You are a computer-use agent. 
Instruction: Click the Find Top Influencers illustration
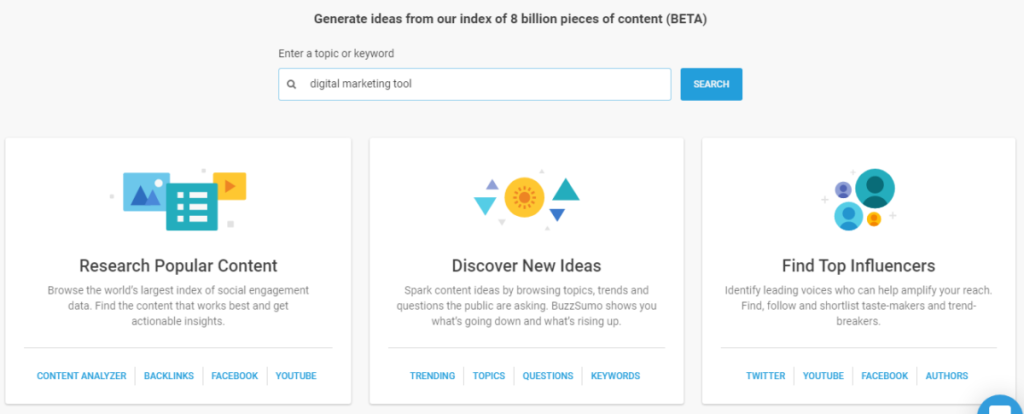pos(858,198)
